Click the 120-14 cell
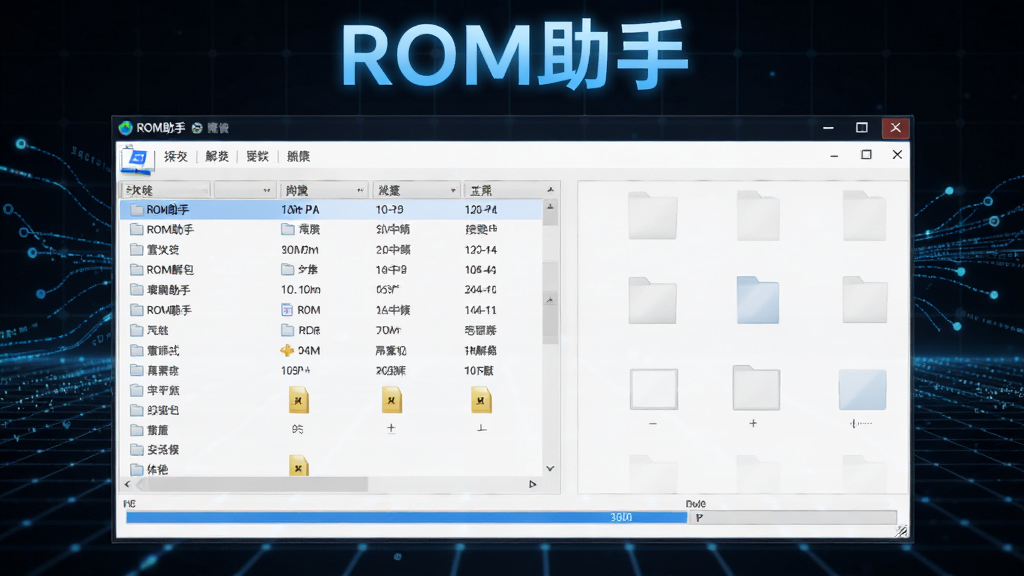1024x576 pixels. [481, 249]
